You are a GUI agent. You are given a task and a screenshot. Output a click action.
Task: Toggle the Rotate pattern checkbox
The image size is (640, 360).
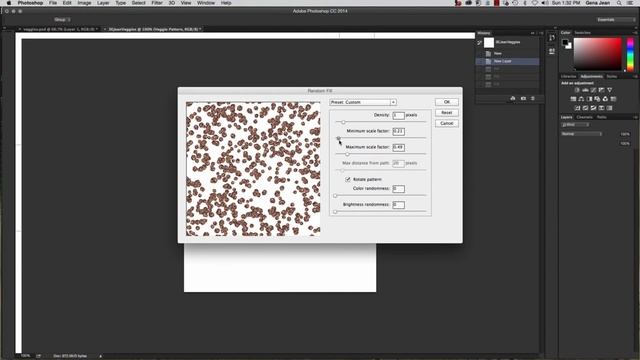click(x=348, y=179)
